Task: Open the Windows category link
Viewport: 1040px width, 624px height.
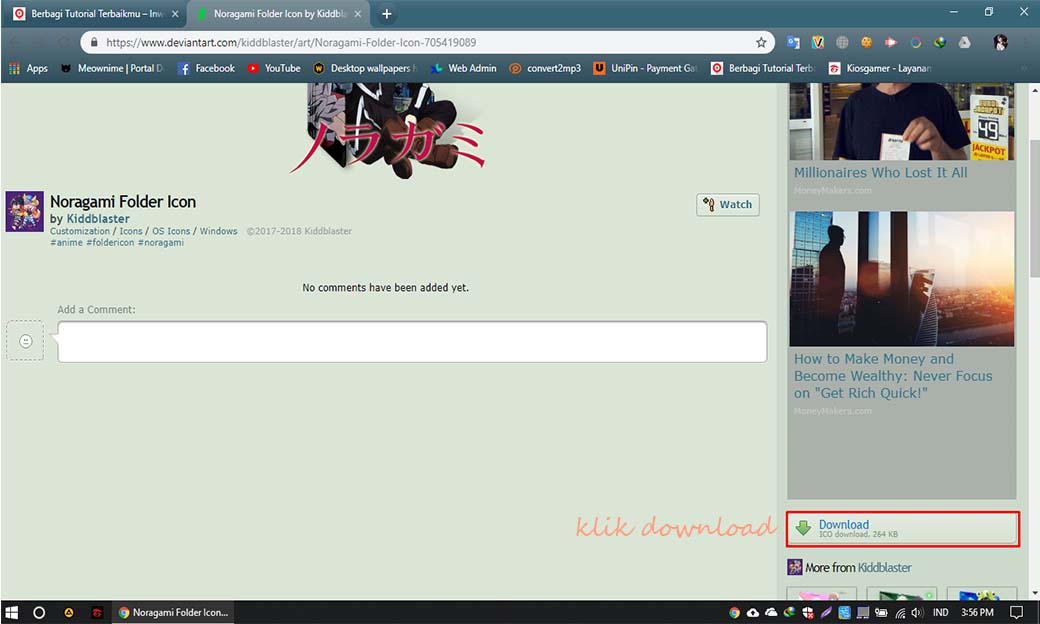Action: click(218, 231)
